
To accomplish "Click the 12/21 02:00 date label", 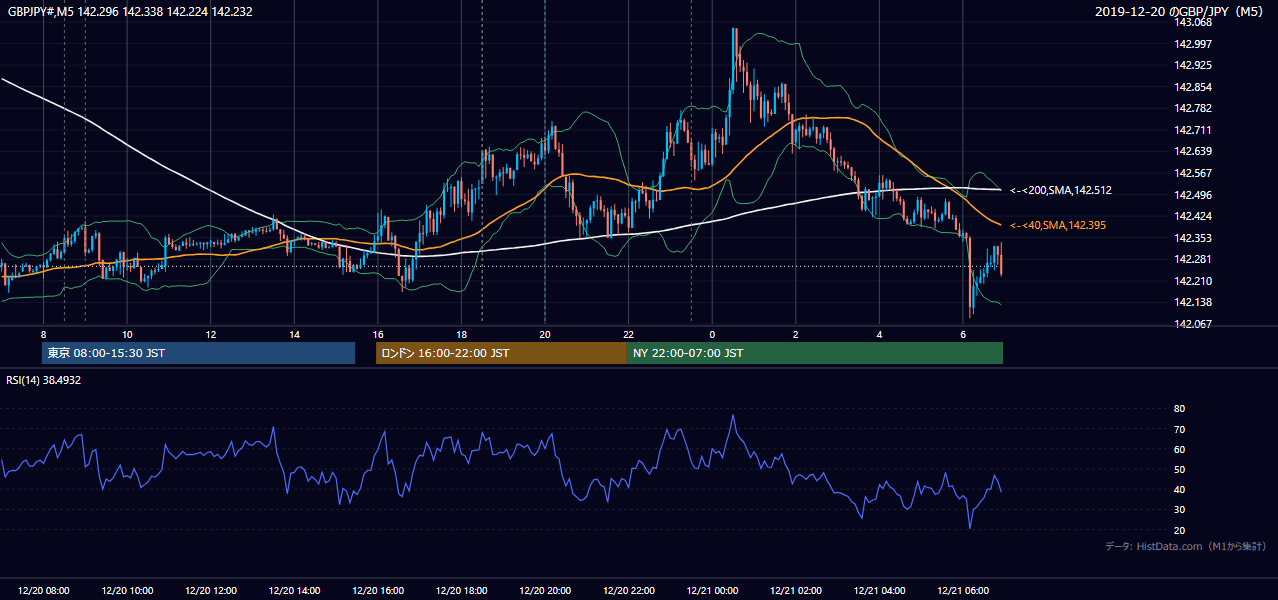I will pos(795,591).
